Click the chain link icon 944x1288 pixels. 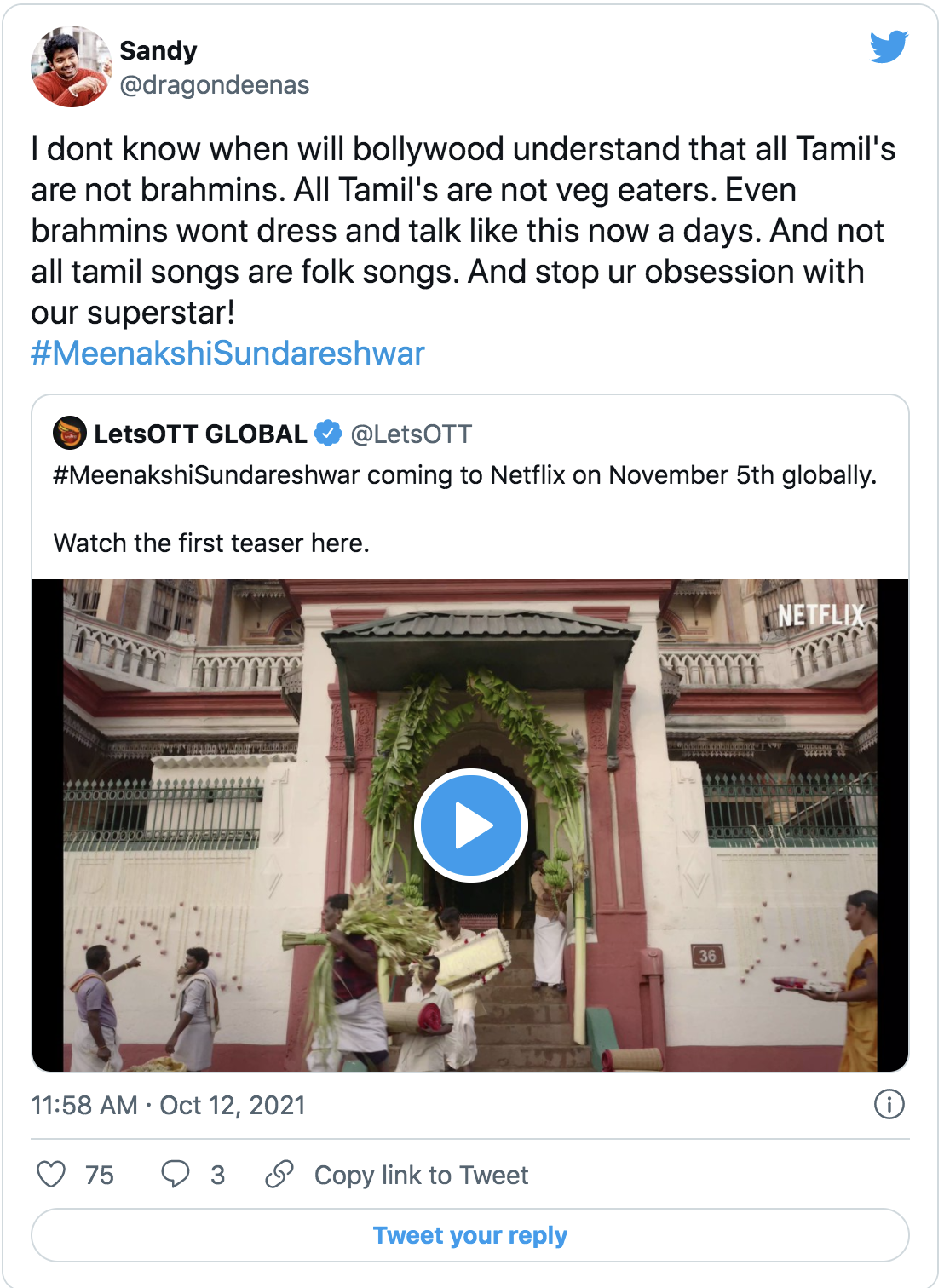click(x=279, y=1174)
